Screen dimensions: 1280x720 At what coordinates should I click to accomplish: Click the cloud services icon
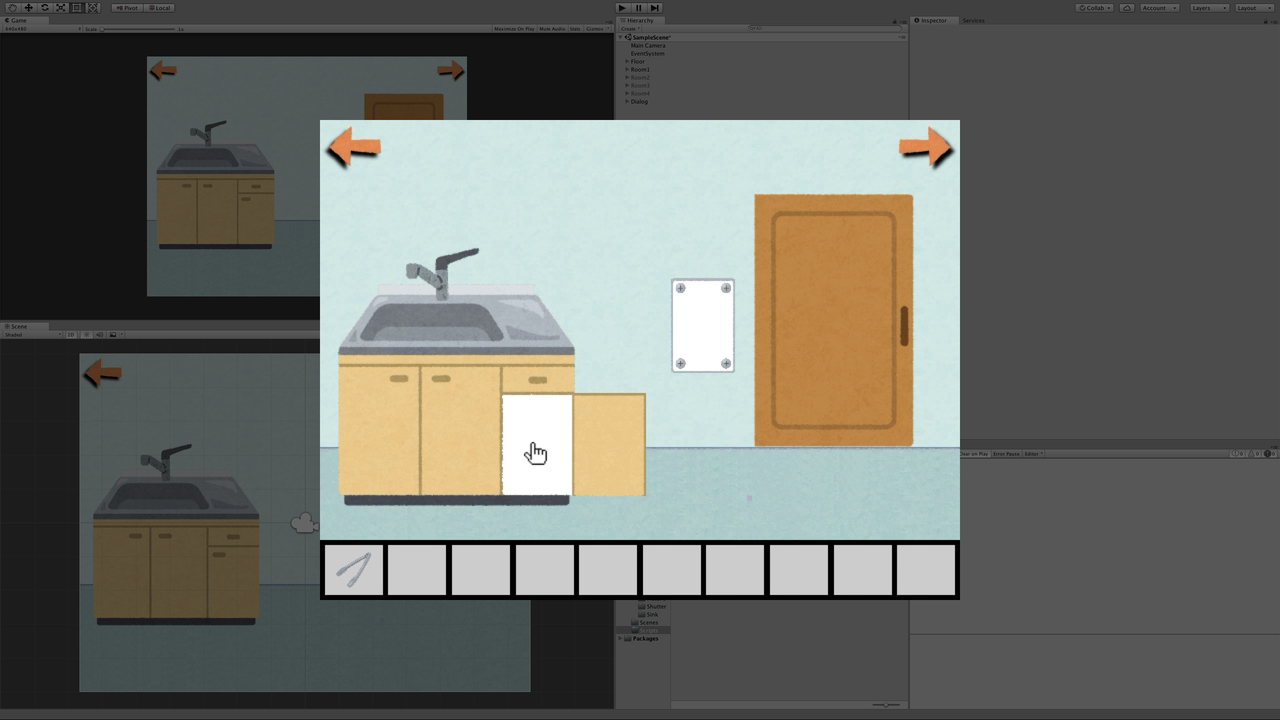click(1127, 8)
